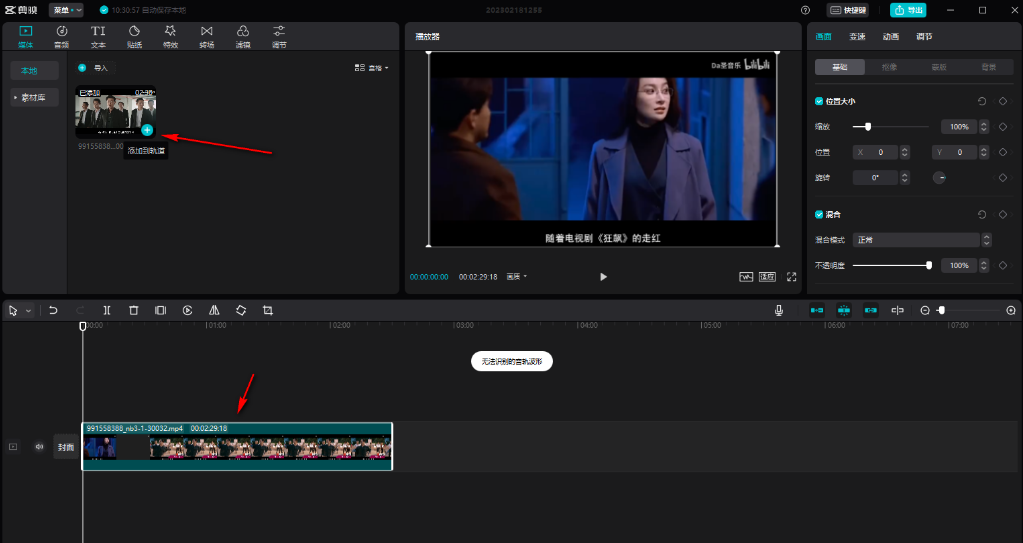
Task: Reset the 混合 section with its reset arrow
Action: [981, 214]
